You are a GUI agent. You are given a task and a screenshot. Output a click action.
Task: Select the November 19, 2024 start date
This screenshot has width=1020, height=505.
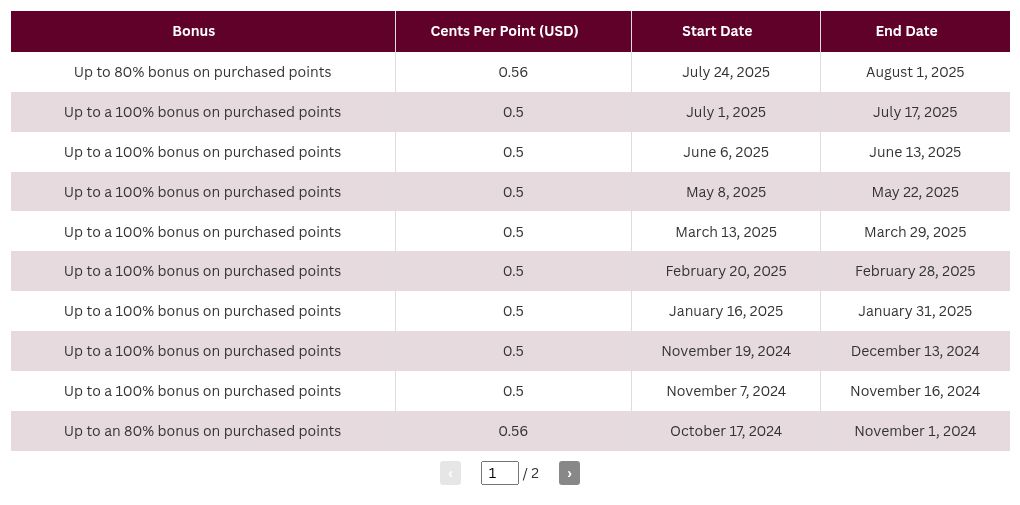coord(726,351)
